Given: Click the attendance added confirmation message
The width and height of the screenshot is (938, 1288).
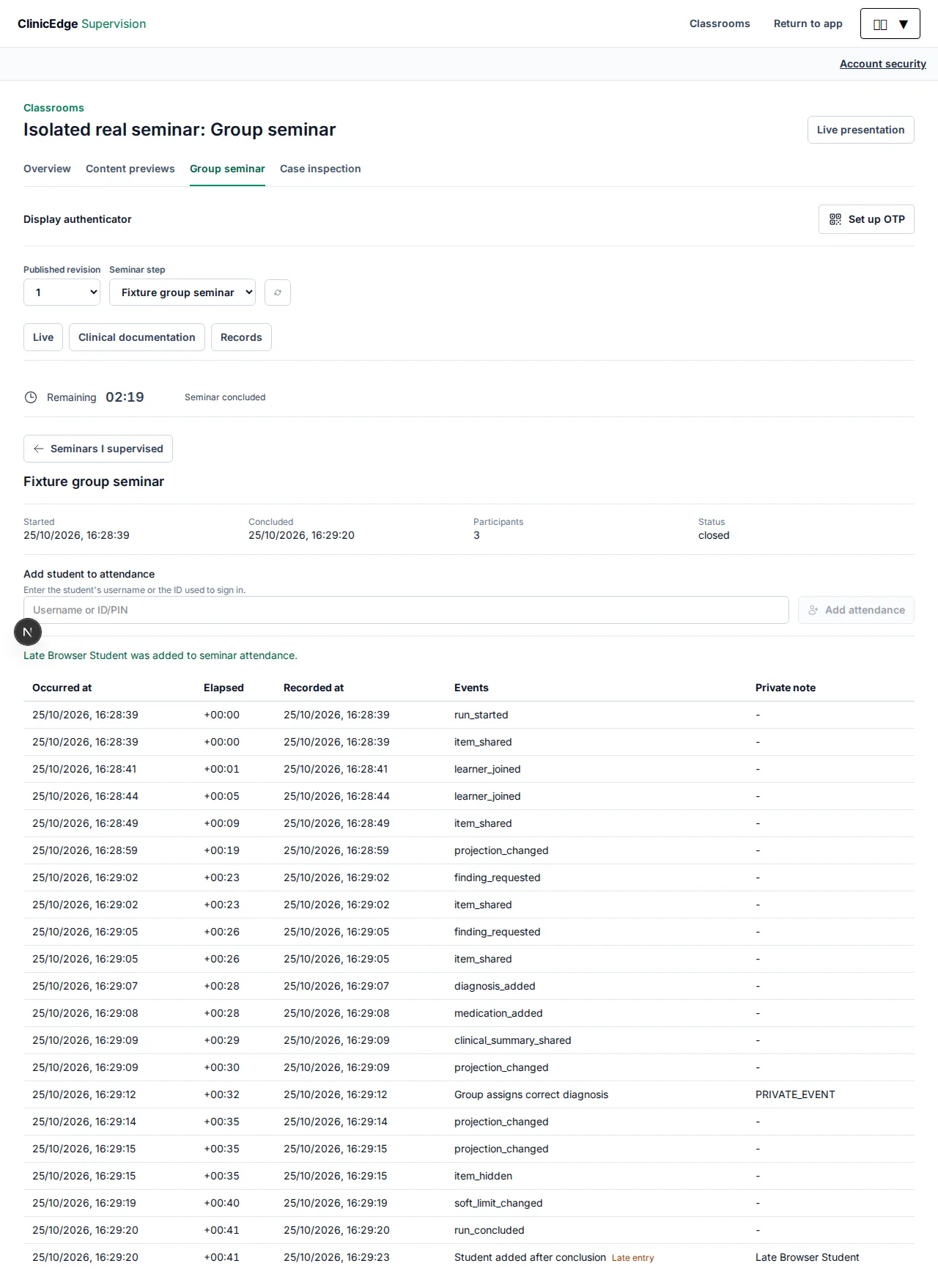Looking at the screenshot, I should [160, 655].
